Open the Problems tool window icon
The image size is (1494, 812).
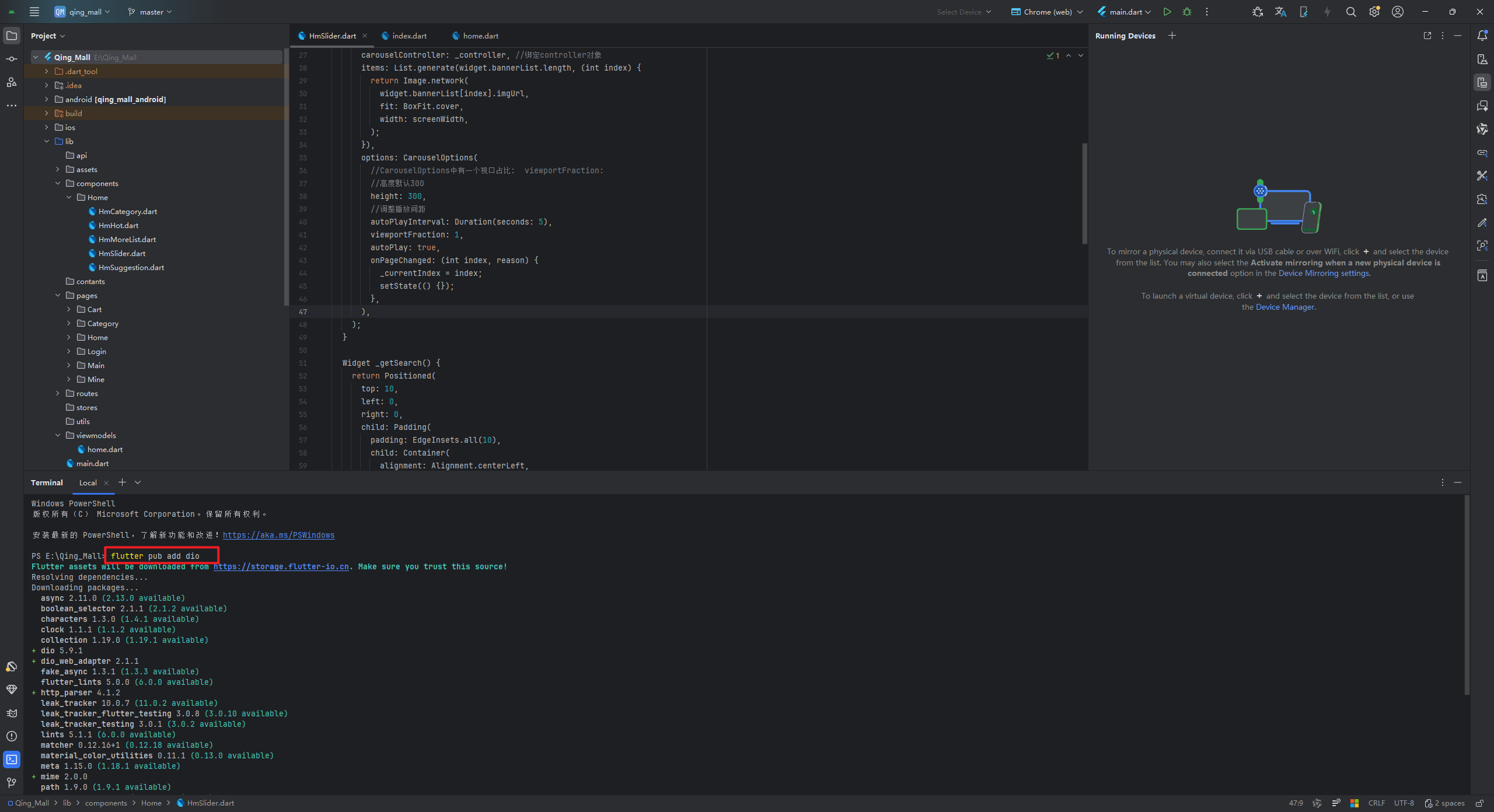tap(12, 736)
